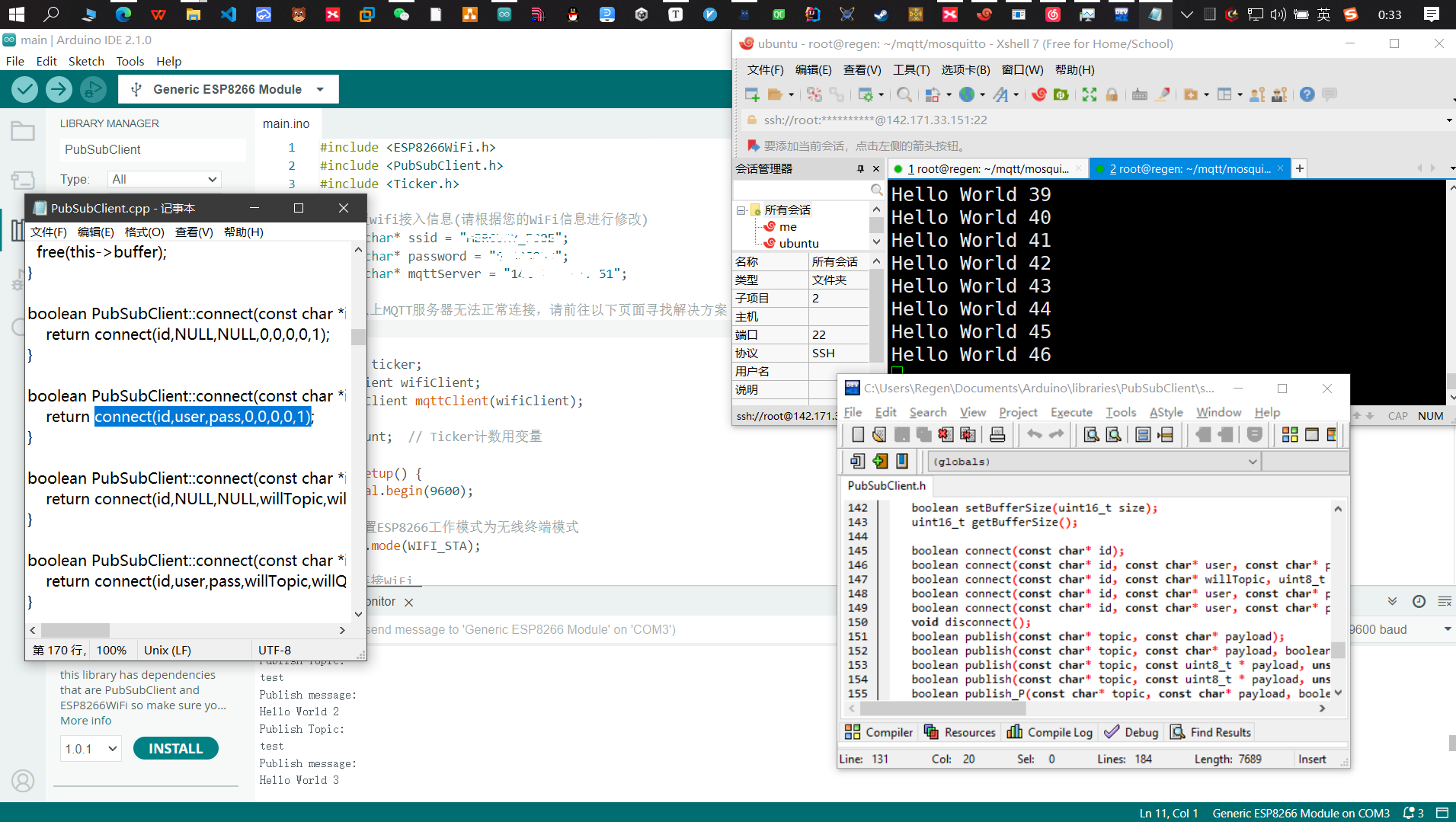Click Dev-C++ print toolbar icon

pos(997,435)
